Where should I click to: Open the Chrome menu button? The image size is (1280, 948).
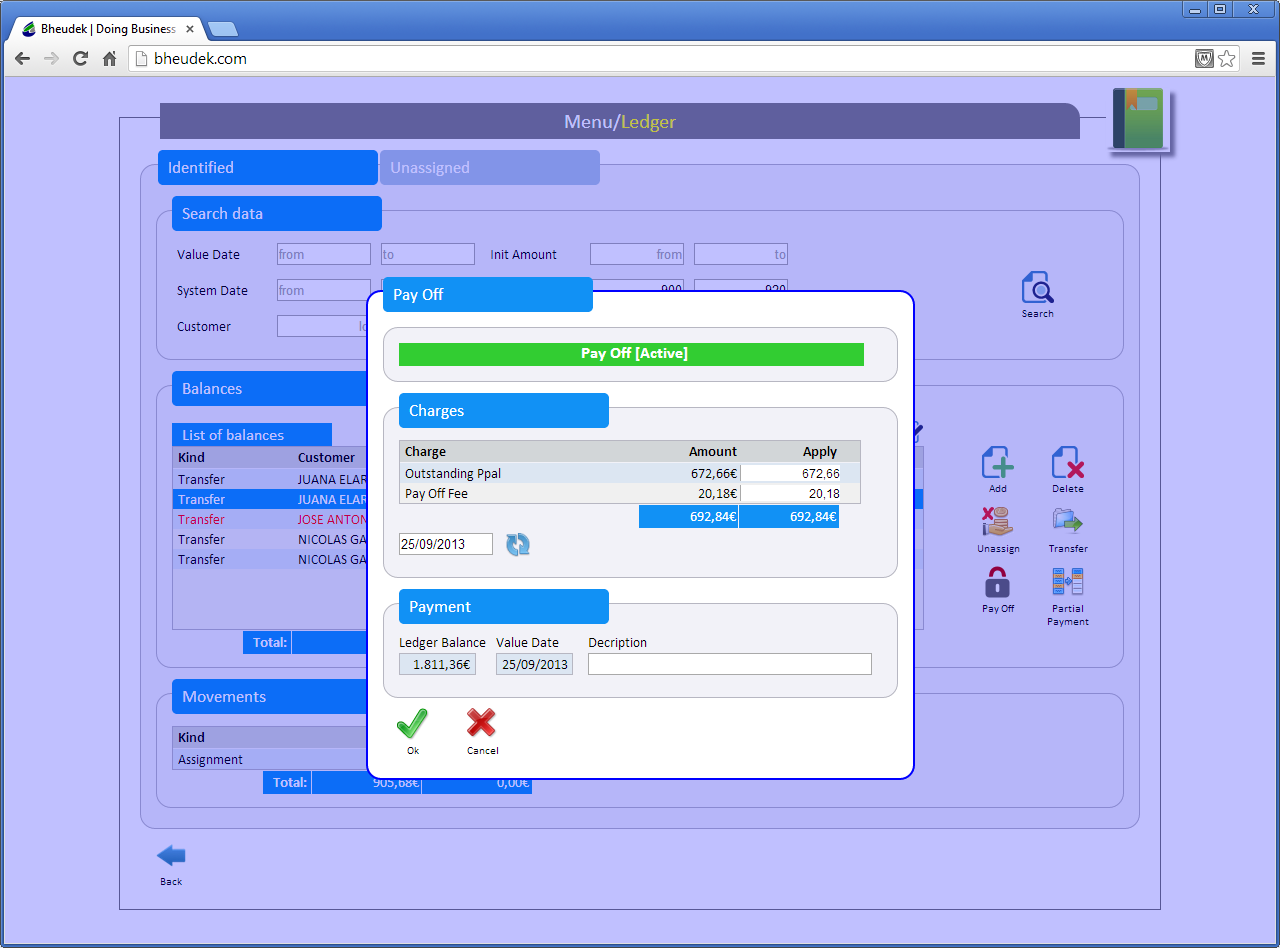1258,59
